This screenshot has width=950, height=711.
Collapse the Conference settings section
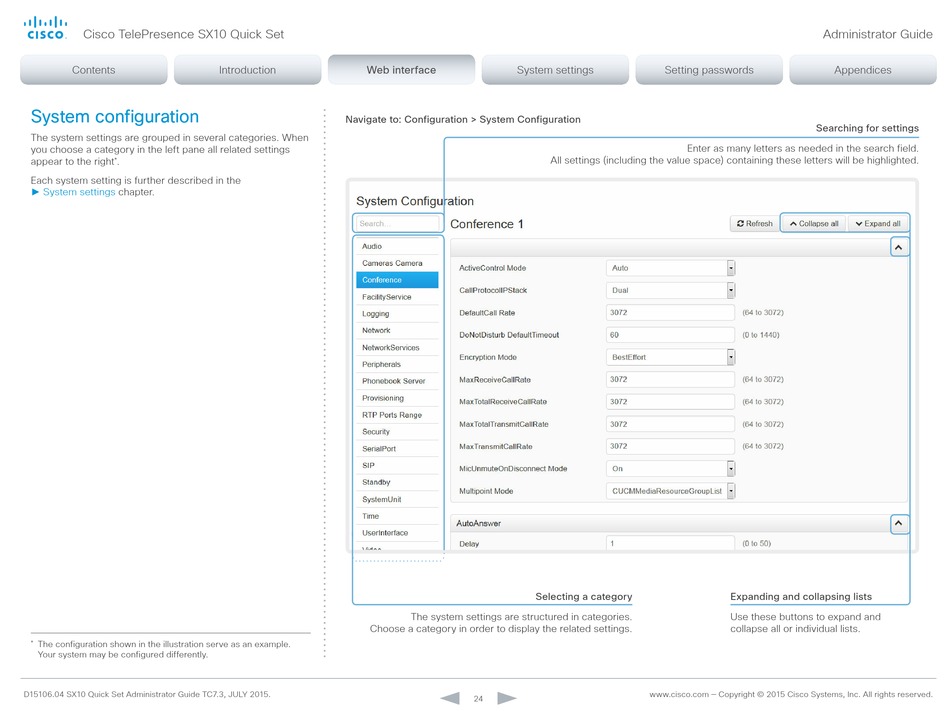tap(899, 247)
